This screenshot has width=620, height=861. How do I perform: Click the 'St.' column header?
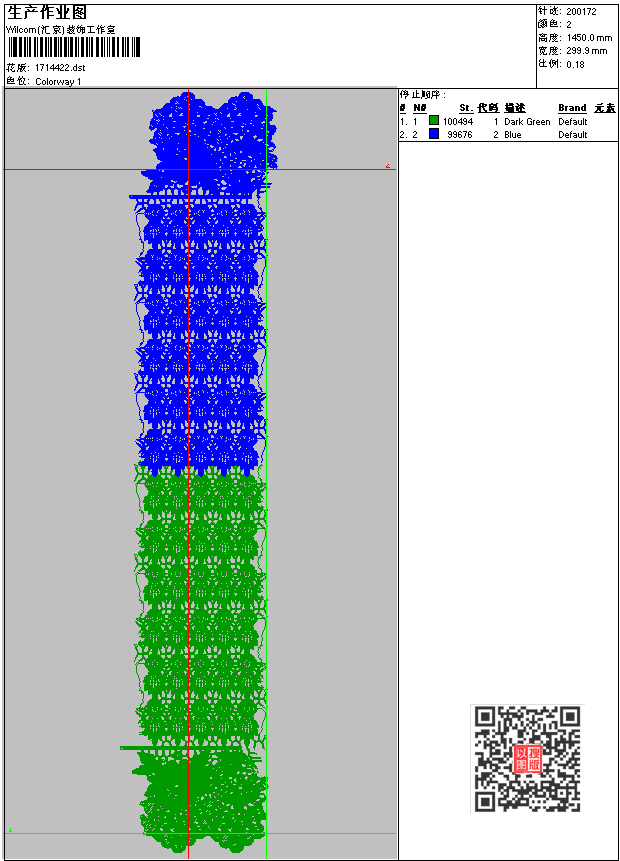[x=466, y=108]
